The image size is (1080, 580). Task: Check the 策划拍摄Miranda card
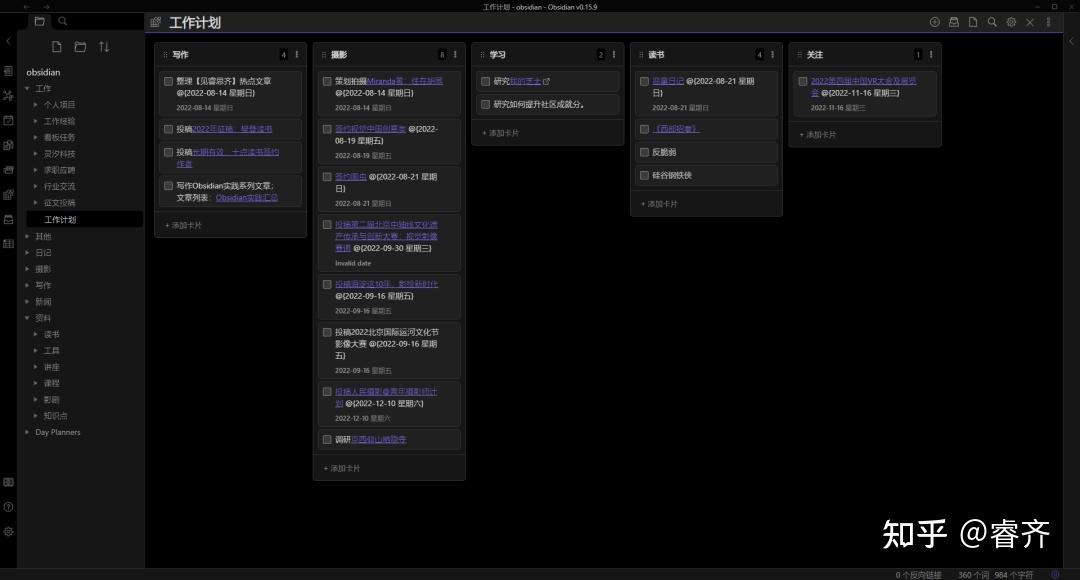(327, 81)
